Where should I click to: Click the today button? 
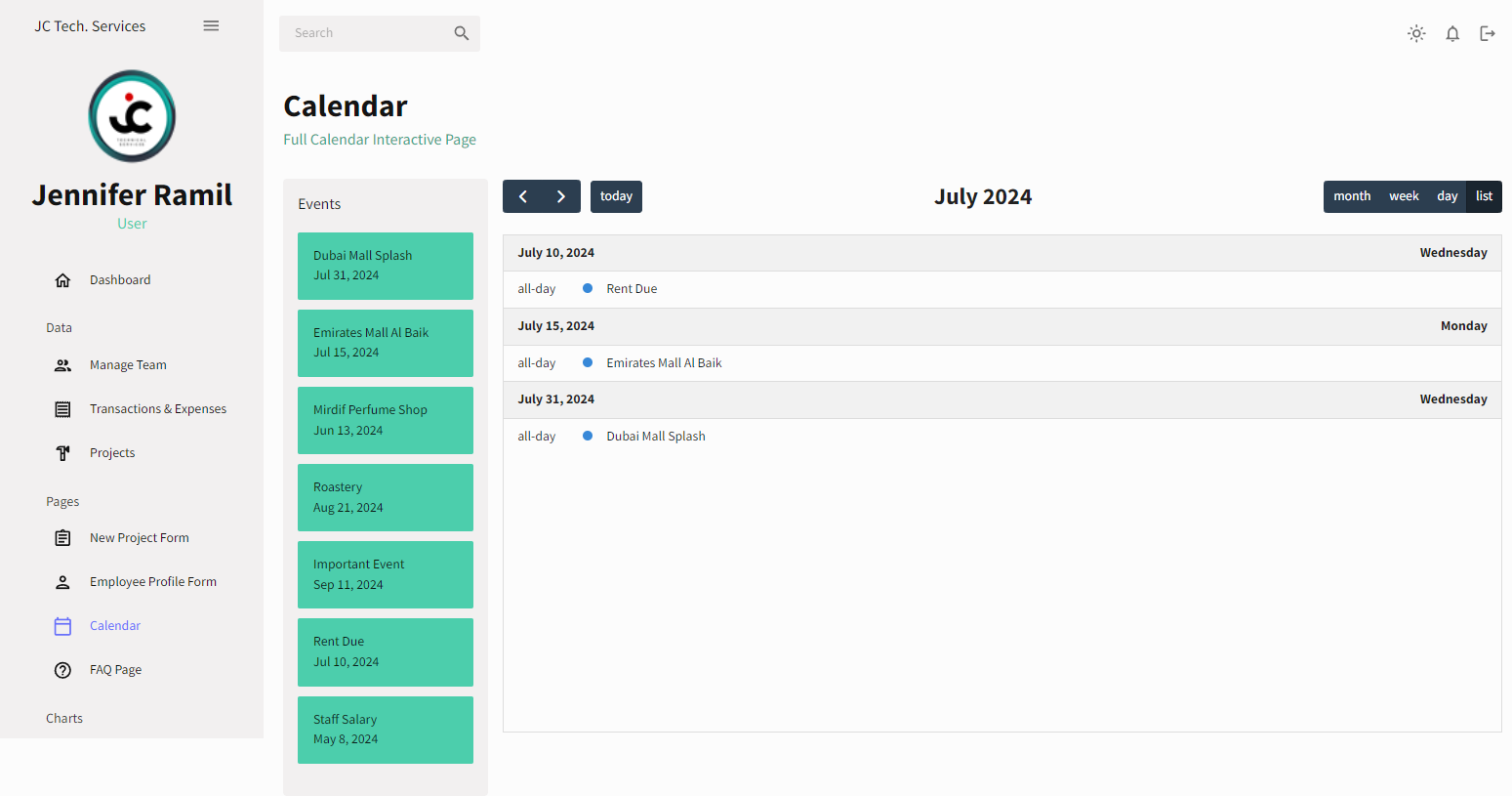[x=616, y=196]
